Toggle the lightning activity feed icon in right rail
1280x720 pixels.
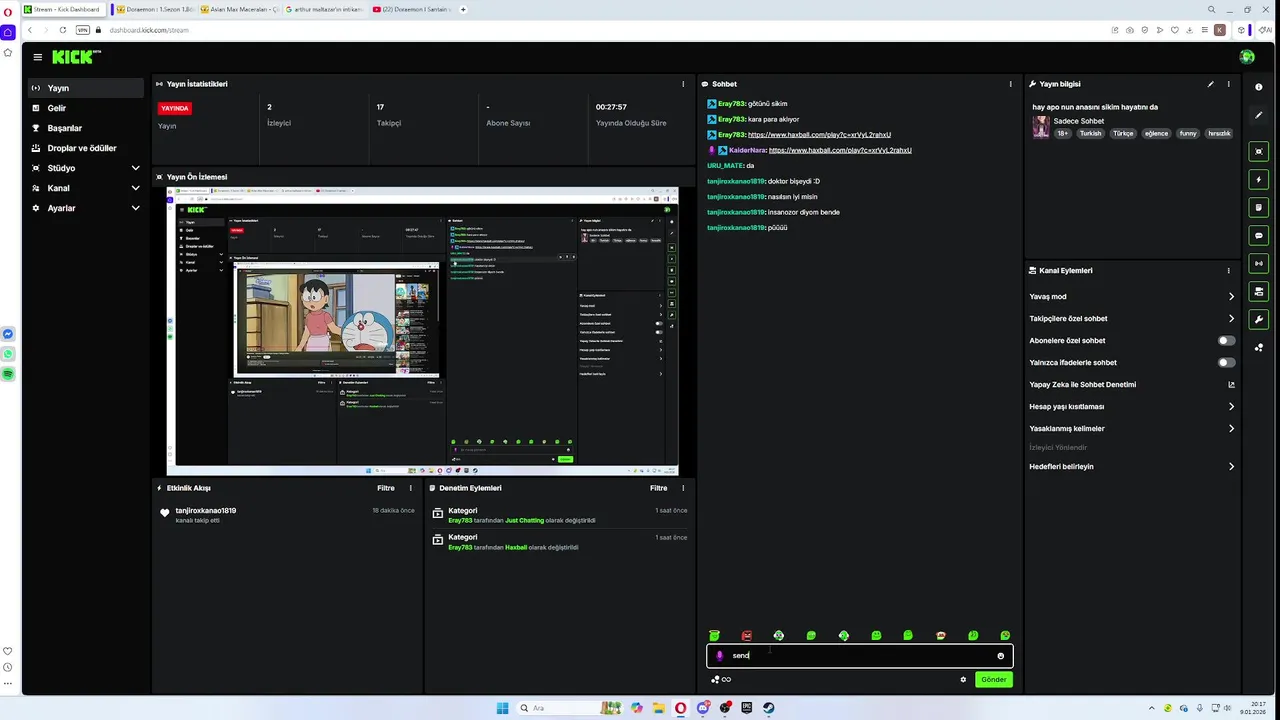click(x=1258, y=180)
